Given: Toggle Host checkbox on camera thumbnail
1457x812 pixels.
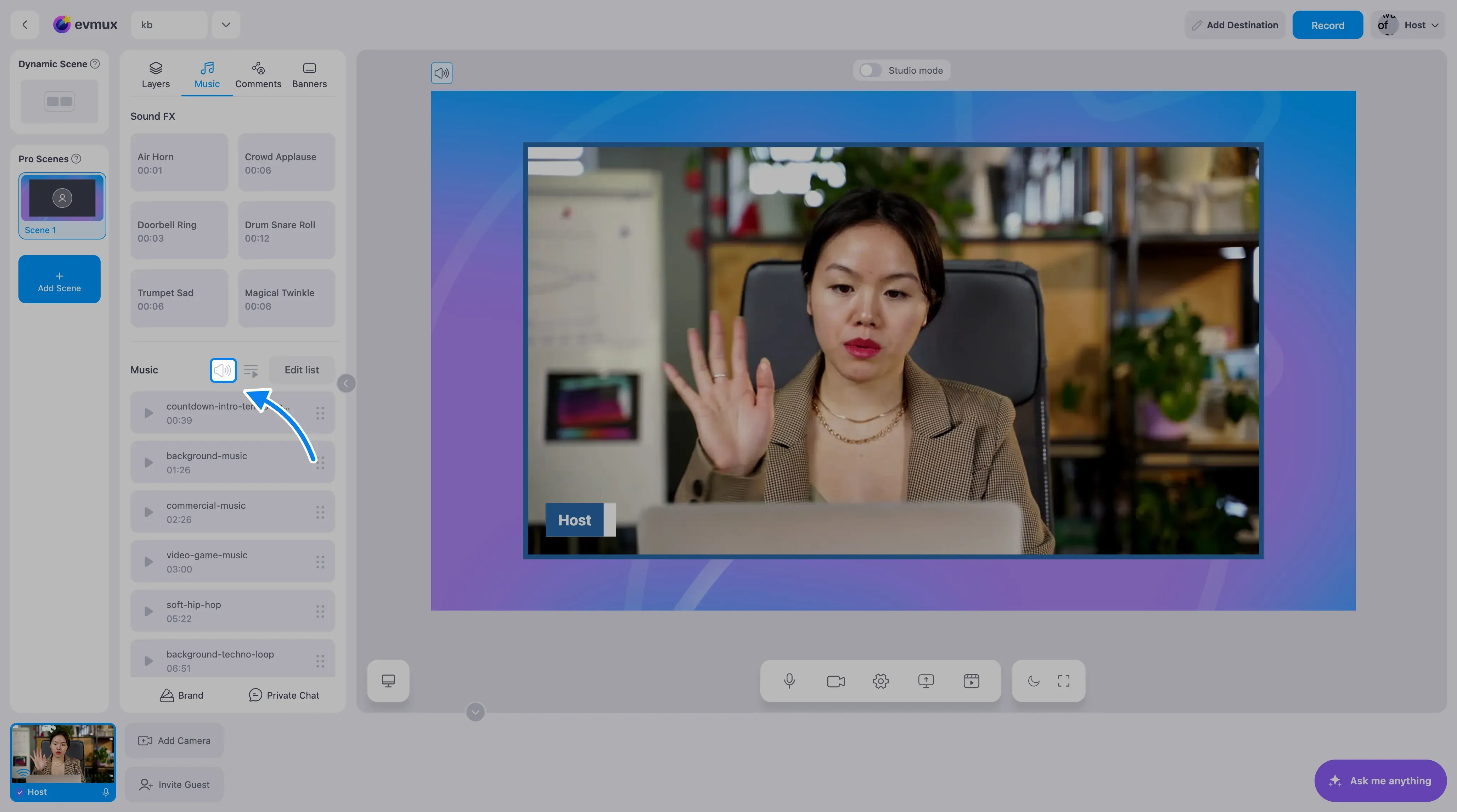Looking at the screenshot, I should [x=20, y=792].
